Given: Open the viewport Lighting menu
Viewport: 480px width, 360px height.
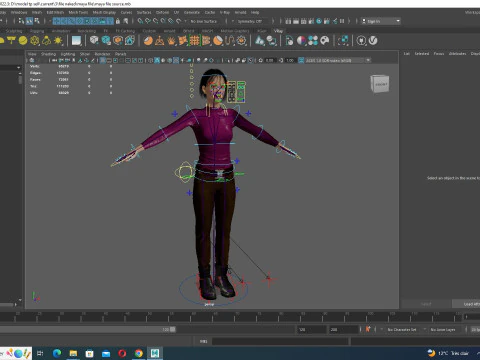Looking at the screenshot, I should coord(68,54).
